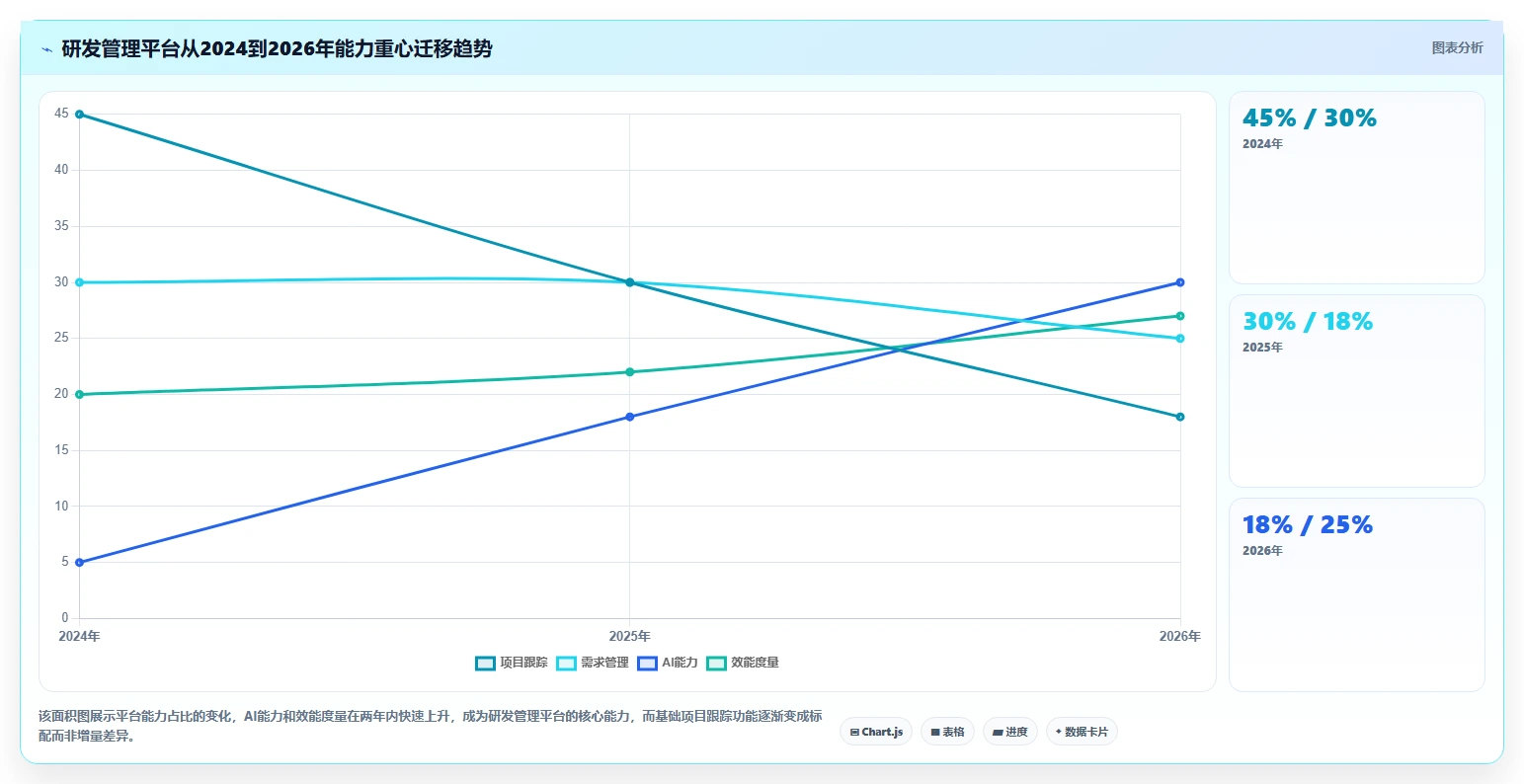Click the 30% / 18% stat card value
The width and height of the screenshot is (1524, 784).
1308,322
